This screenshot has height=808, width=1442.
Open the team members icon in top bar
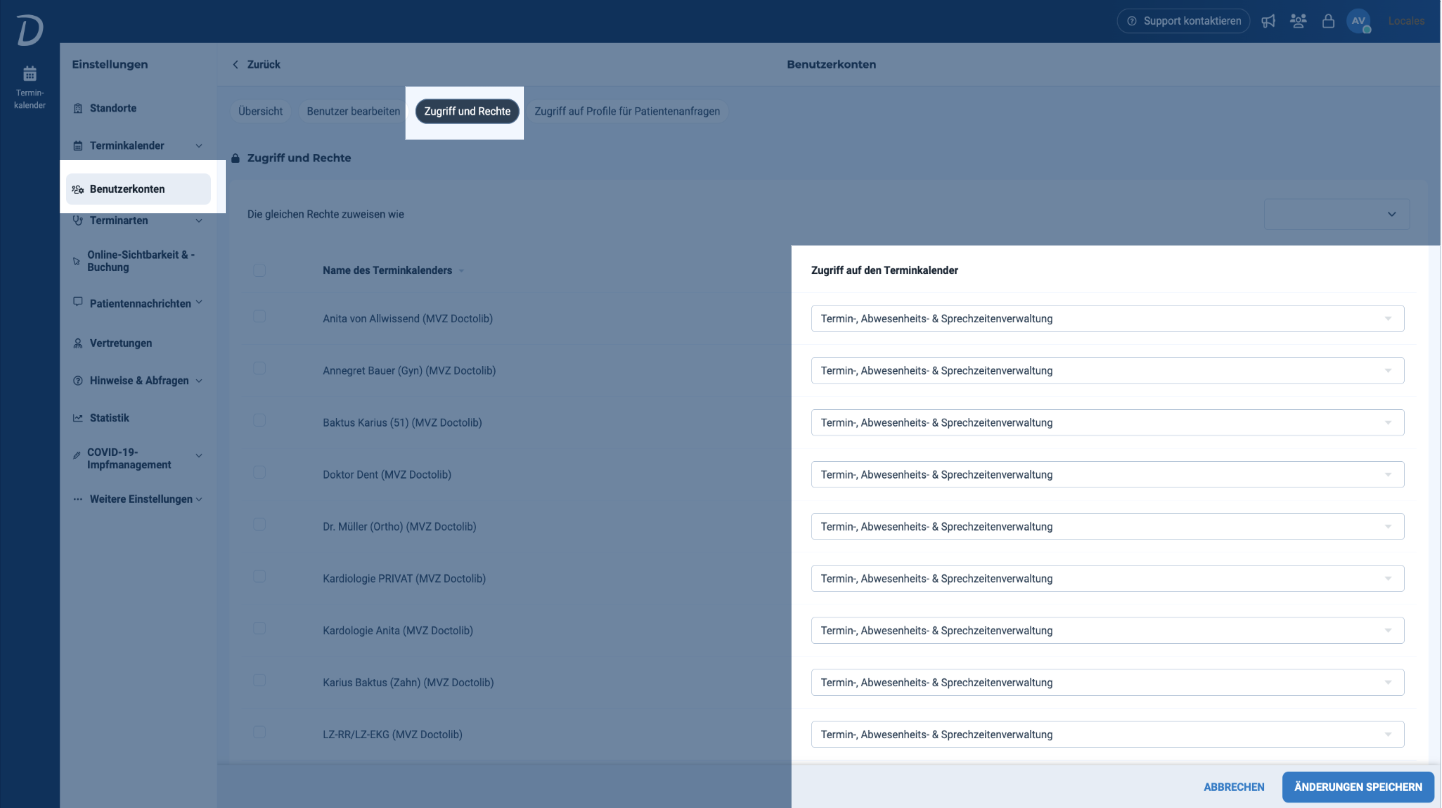1298,21
